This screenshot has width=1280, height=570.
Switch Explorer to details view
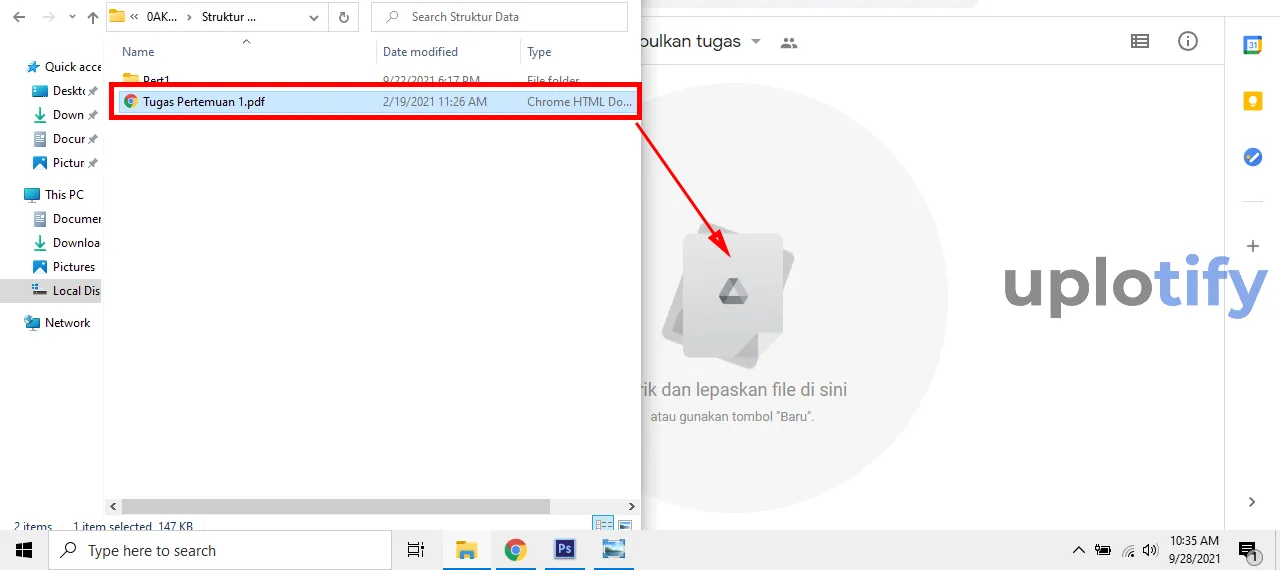[x=603, y=525]
